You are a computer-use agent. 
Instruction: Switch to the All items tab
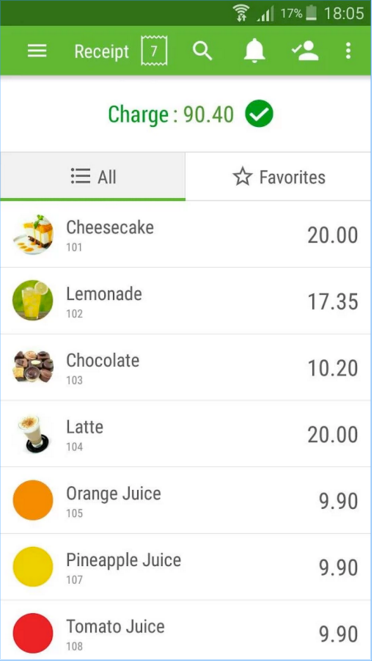coord(93,177)
